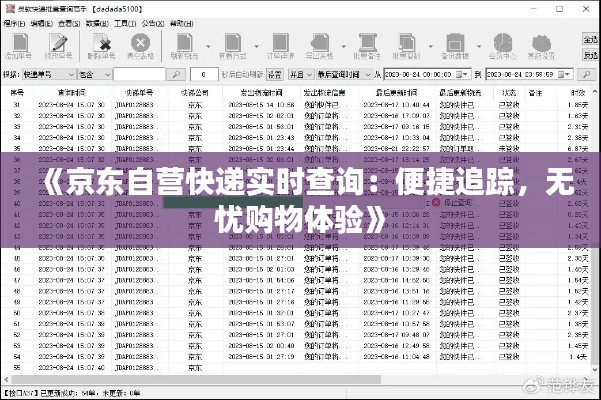Viewport: 601px width, 400px height.
Task: Open the end date picker after 到
Action: pyautogui.click(x=566, y=74)
